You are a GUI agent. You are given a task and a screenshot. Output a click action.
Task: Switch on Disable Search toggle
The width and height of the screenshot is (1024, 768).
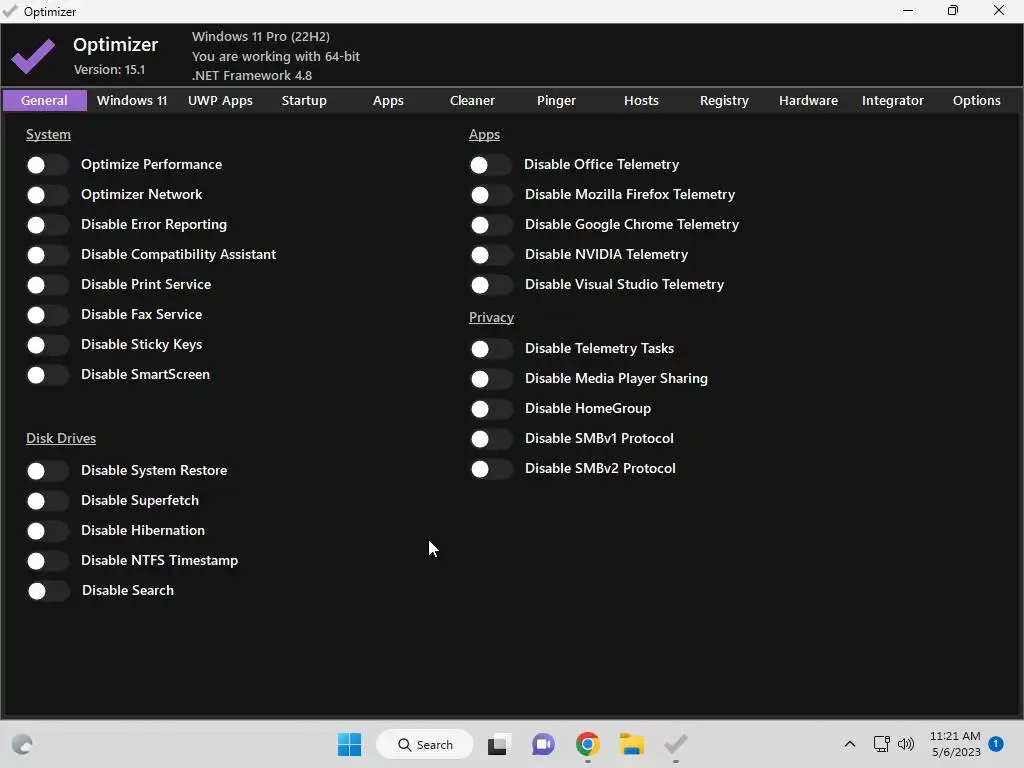[x=48, y=591]
